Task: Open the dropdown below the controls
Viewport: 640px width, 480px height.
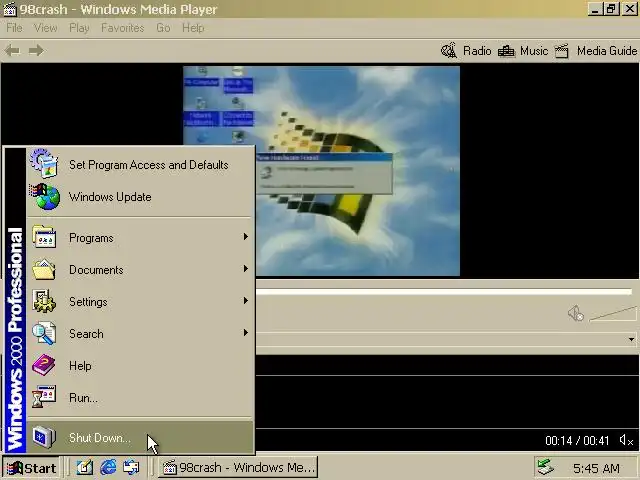Action: pos(631,339)
